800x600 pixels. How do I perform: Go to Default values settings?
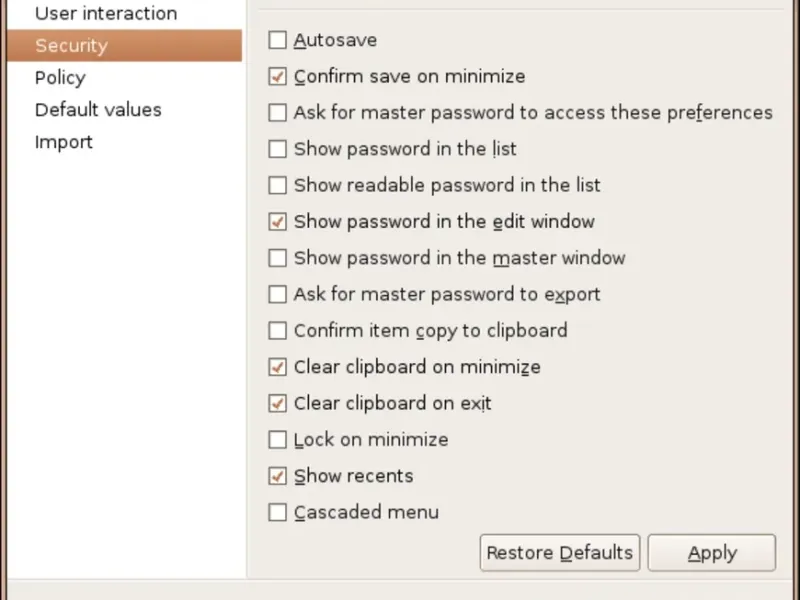[x=98, y=110]
